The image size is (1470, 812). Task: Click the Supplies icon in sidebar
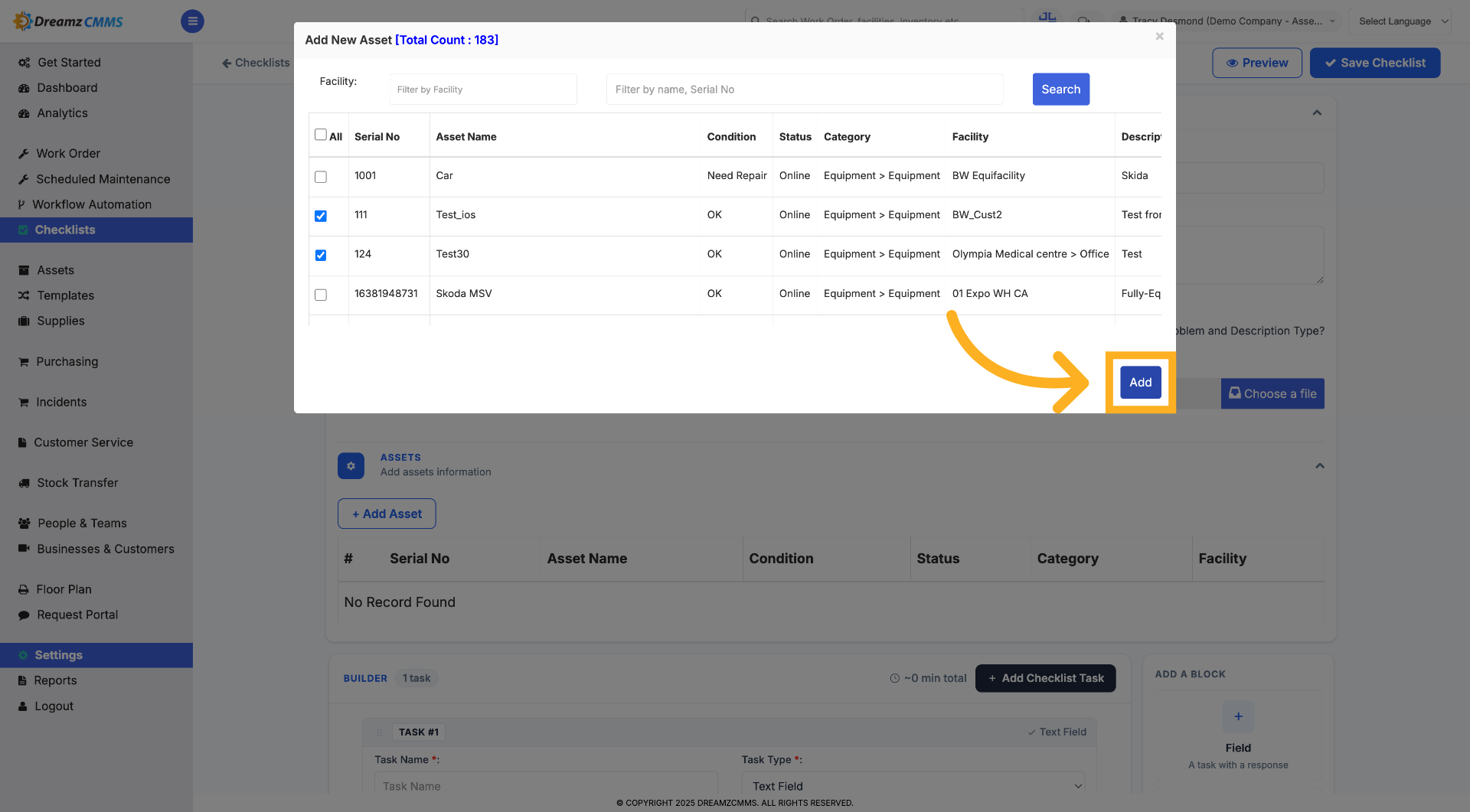click(x=24, y=321)
